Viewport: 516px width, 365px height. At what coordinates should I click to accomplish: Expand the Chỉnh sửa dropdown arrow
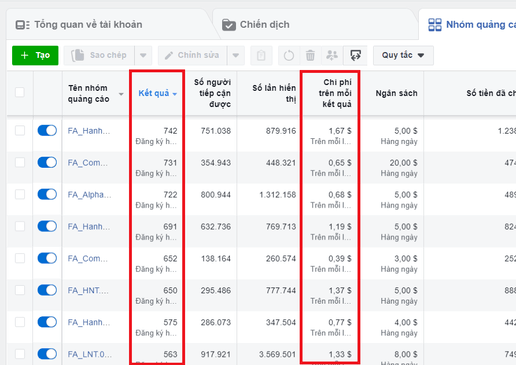pos(236,55)
